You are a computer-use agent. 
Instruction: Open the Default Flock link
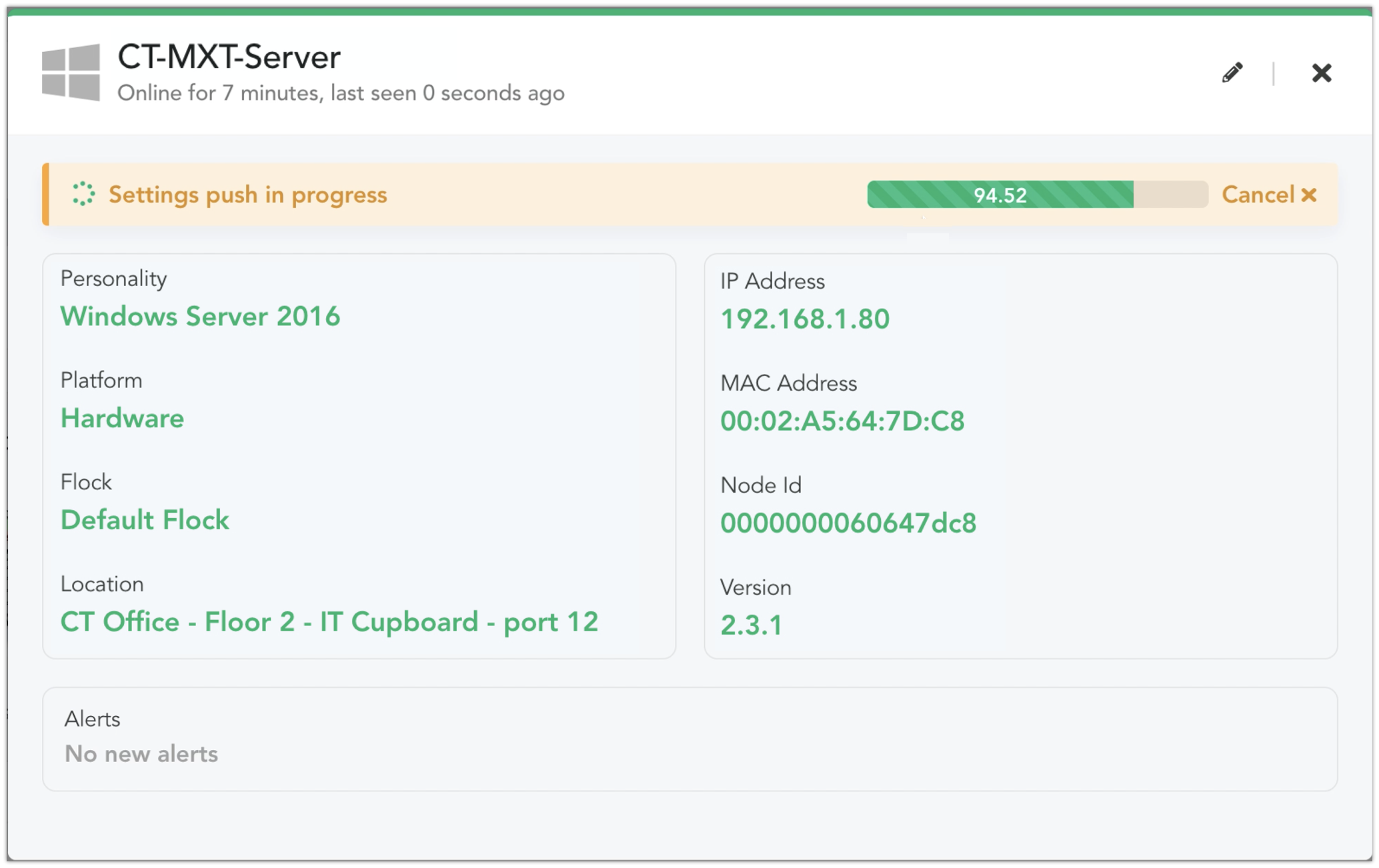145,520
